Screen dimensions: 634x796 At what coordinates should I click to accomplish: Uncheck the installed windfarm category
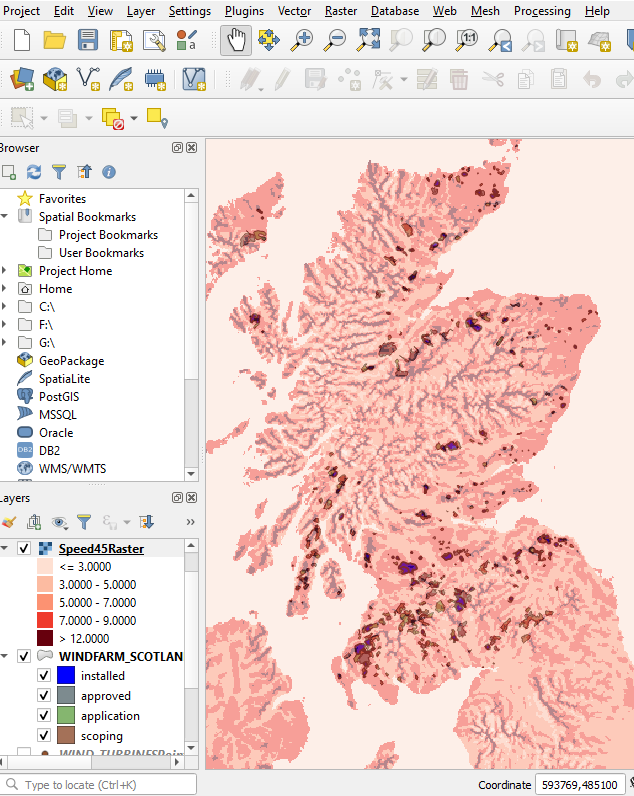(44, 675)
